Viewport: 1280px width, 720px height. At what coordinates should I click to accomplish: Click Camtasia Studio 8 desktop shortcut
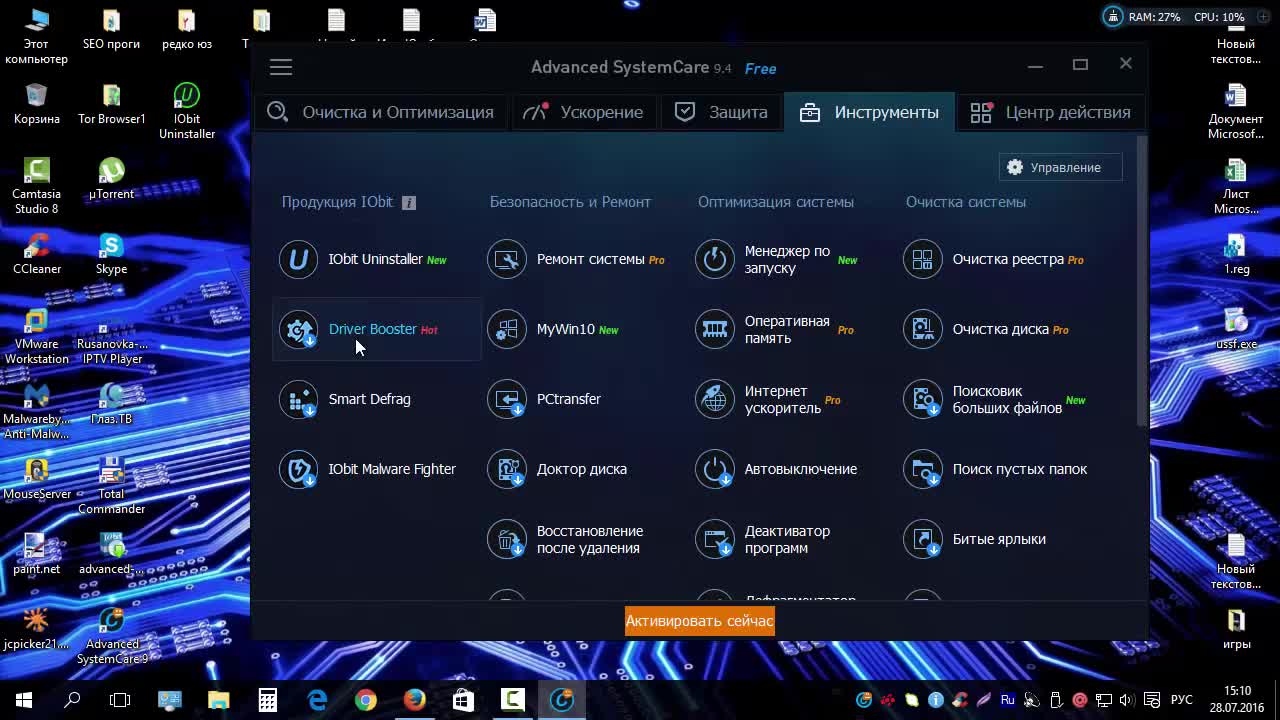pos(37,186)
